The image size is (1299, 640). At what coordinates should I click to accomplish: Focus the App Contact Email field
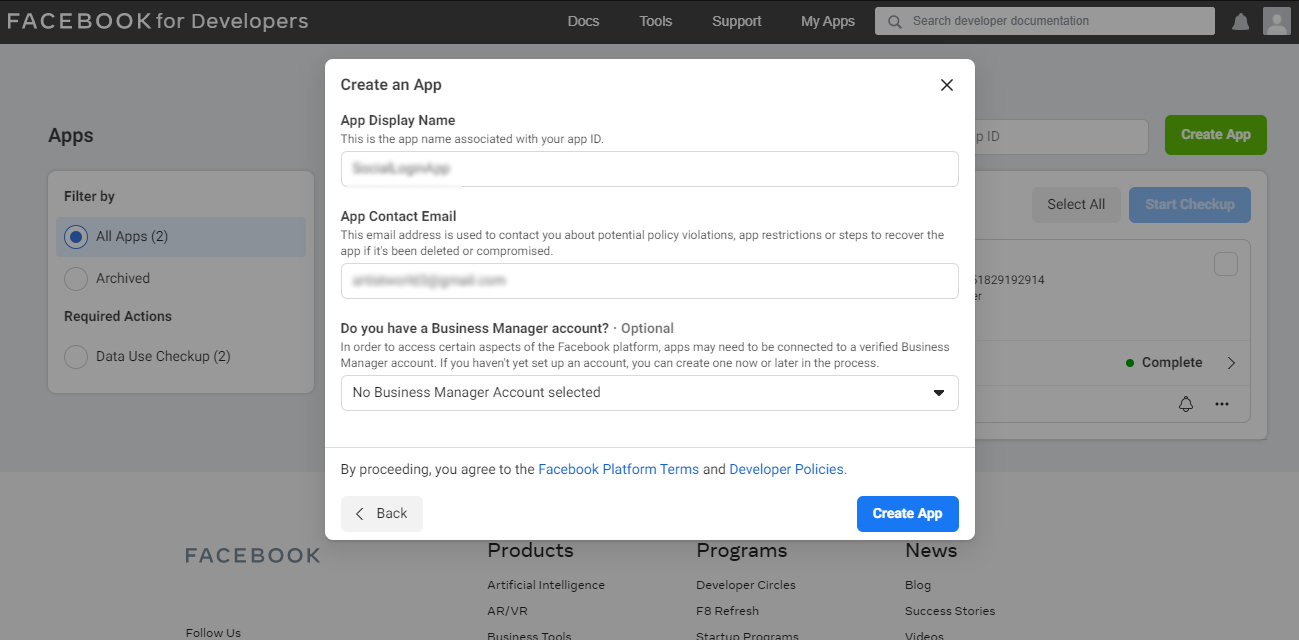point(650,281)
